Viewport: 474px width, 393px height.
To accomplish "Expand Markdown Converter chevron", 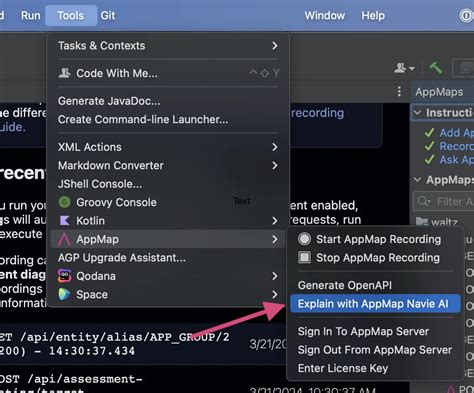I will [x=275, y=165].
